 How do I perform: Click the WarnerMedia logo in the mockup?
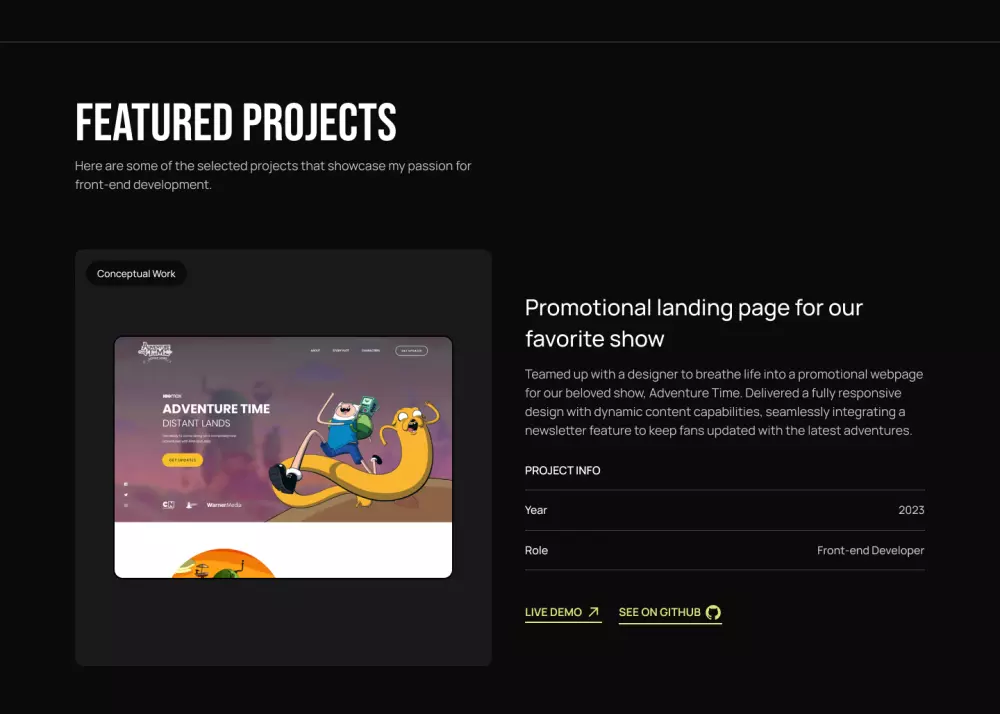pos(224,505)
